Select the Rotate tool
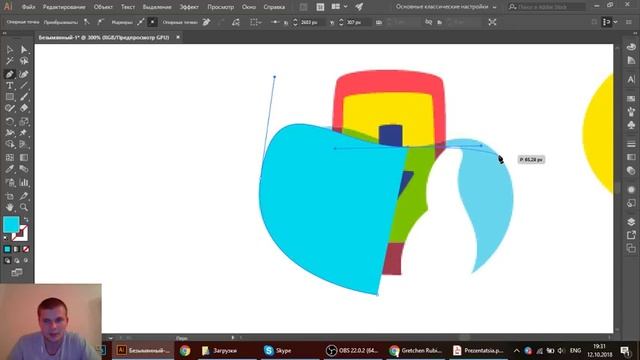640x360 pixels. [x=10, y=122]
